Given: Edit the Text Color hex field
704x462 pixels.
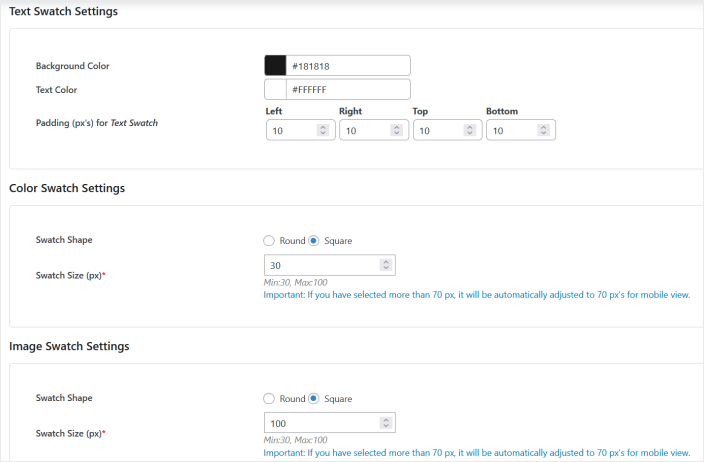Looking at the screenshot, I should pos(348,90).
